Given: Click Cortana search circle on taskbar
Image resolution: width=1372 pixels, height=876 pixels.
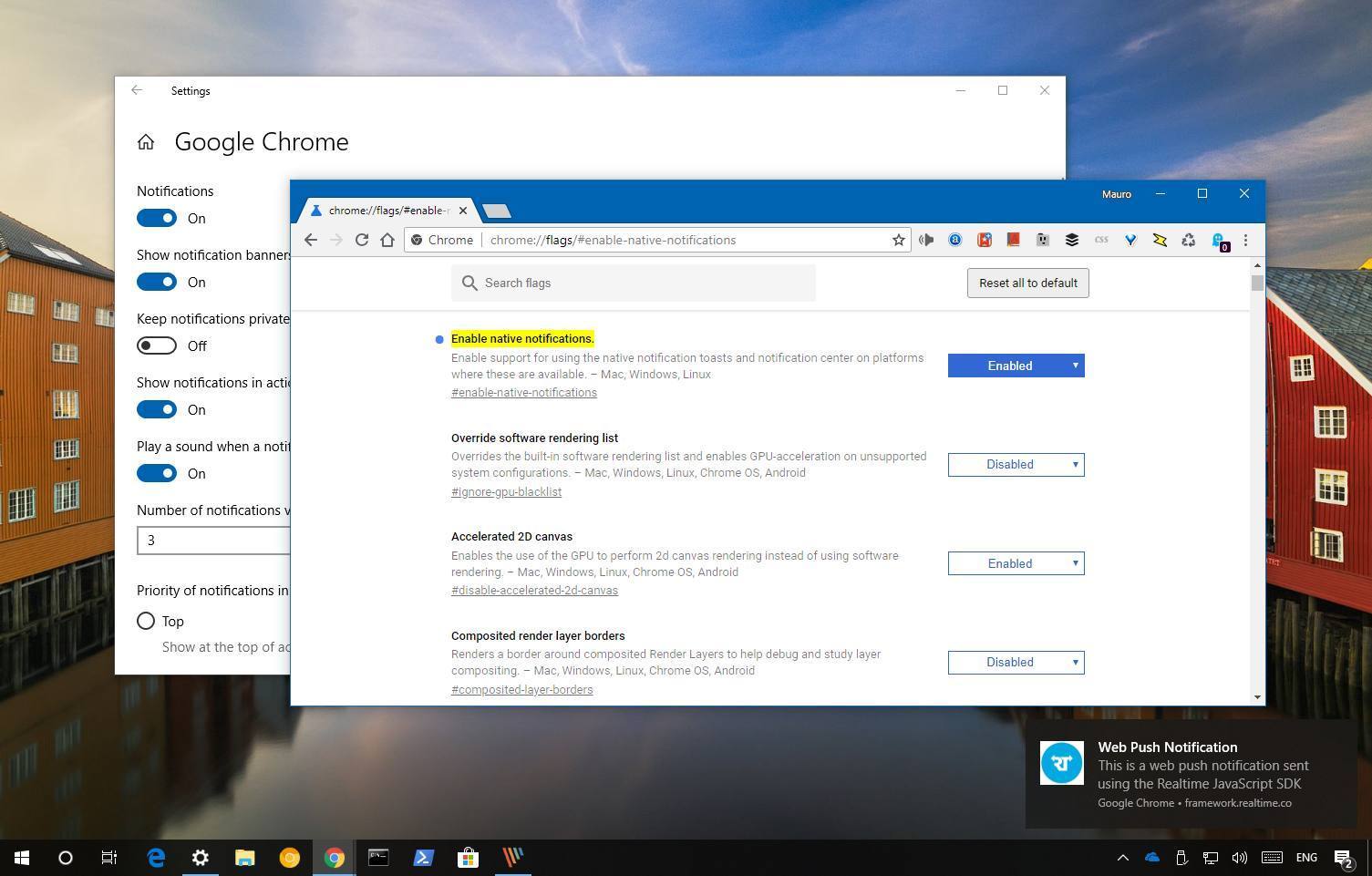Looking at the screenshot, I should [x=66, y=858].
